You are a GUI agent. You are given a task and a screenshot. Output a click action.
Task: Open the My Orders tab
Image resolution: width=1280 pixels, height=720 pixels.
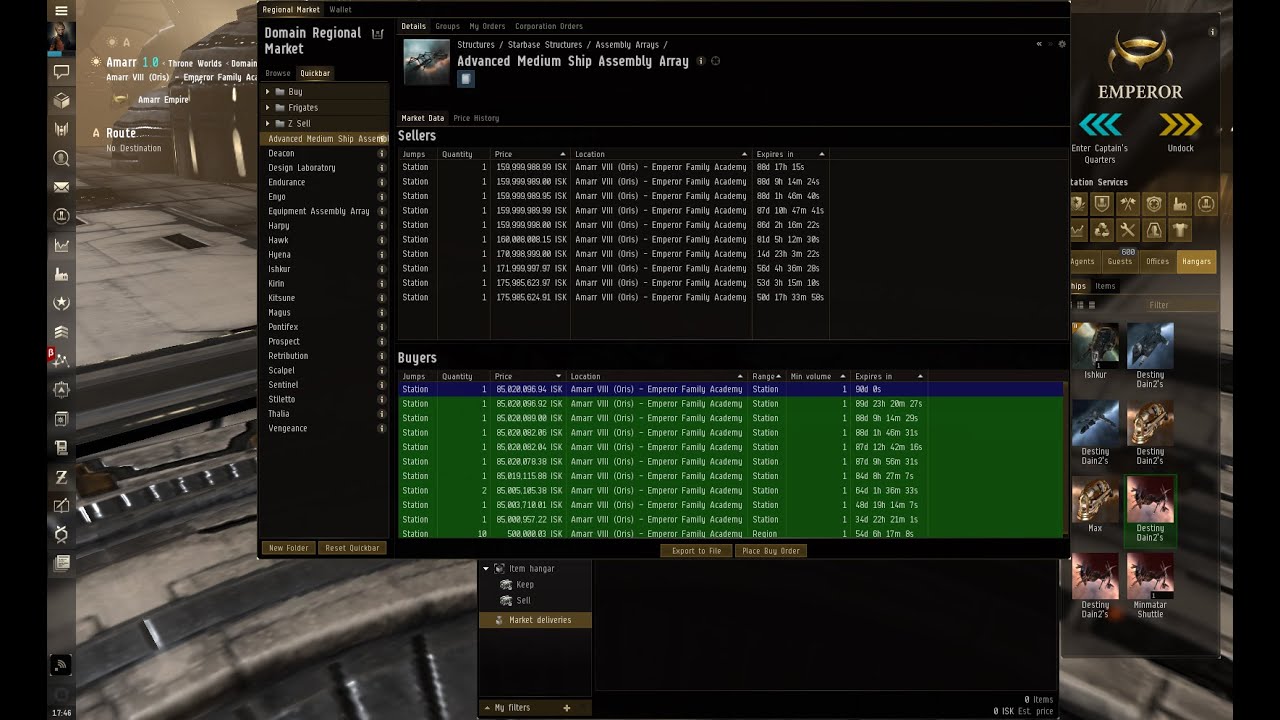pos(487,26)
